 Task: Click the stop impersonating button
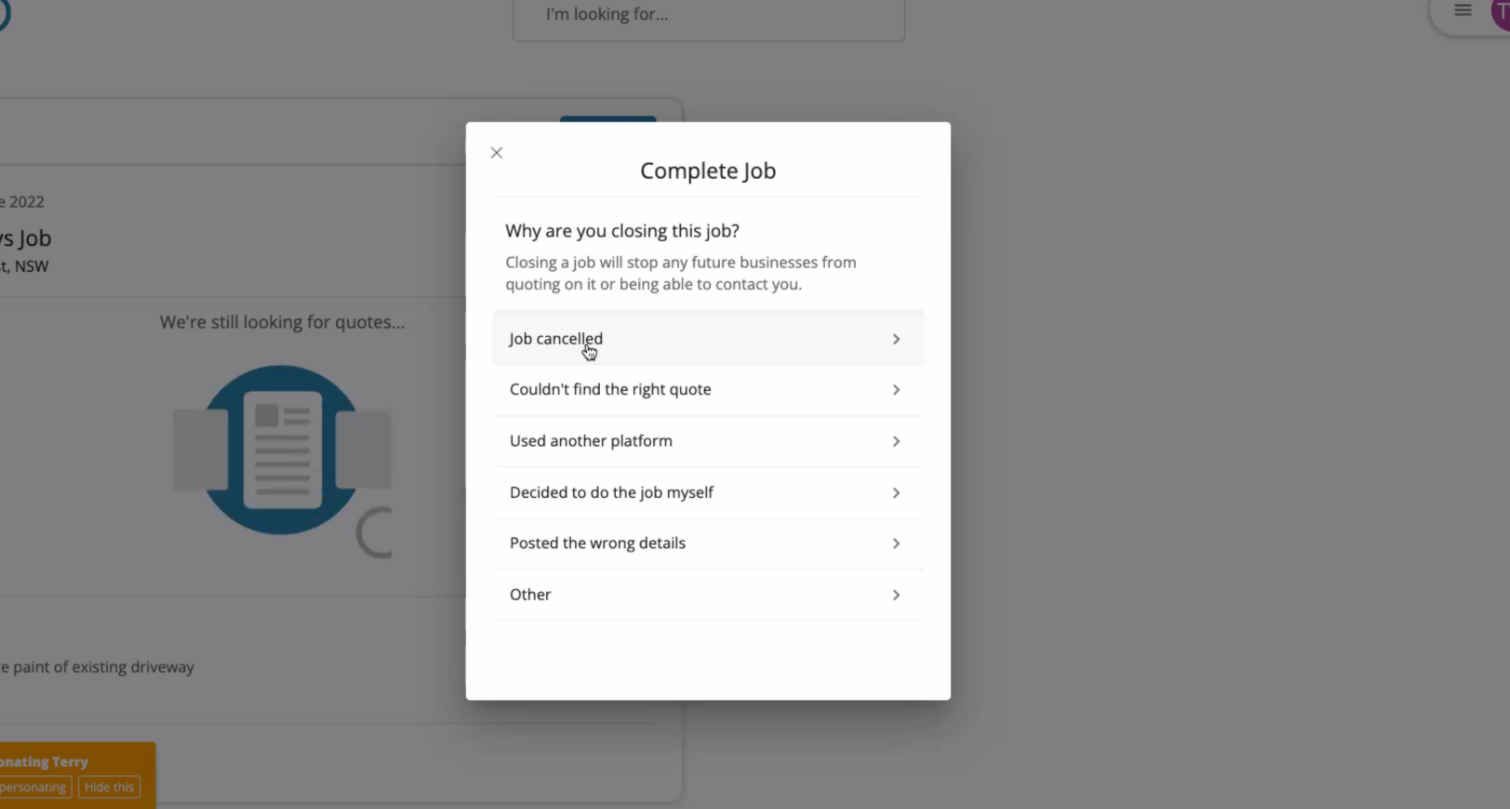(x=34, y=787)
